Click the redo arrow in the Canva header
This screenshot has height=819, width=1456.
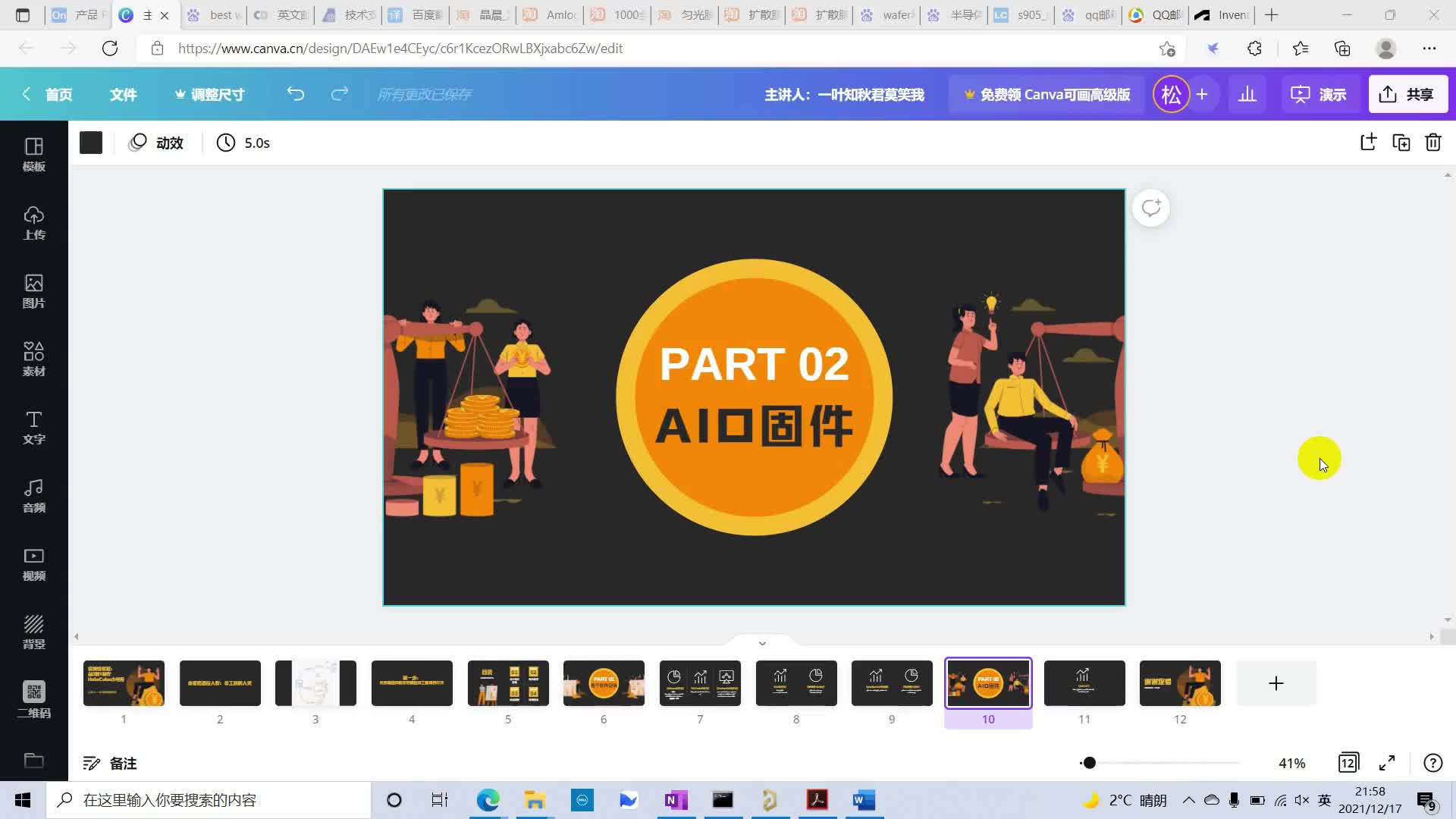point(340,94)
